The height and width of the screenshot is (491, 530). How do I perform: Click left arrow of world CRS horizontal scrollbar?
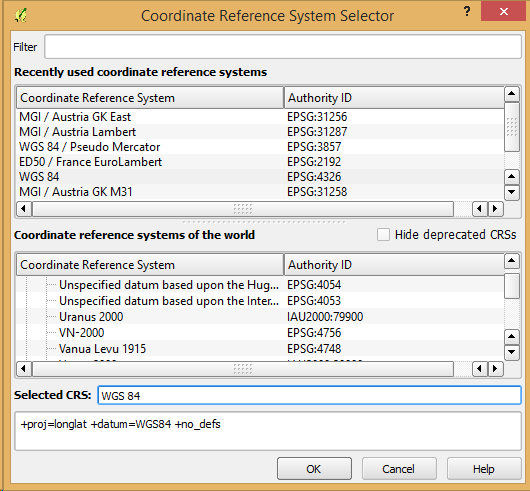[24, 368]
